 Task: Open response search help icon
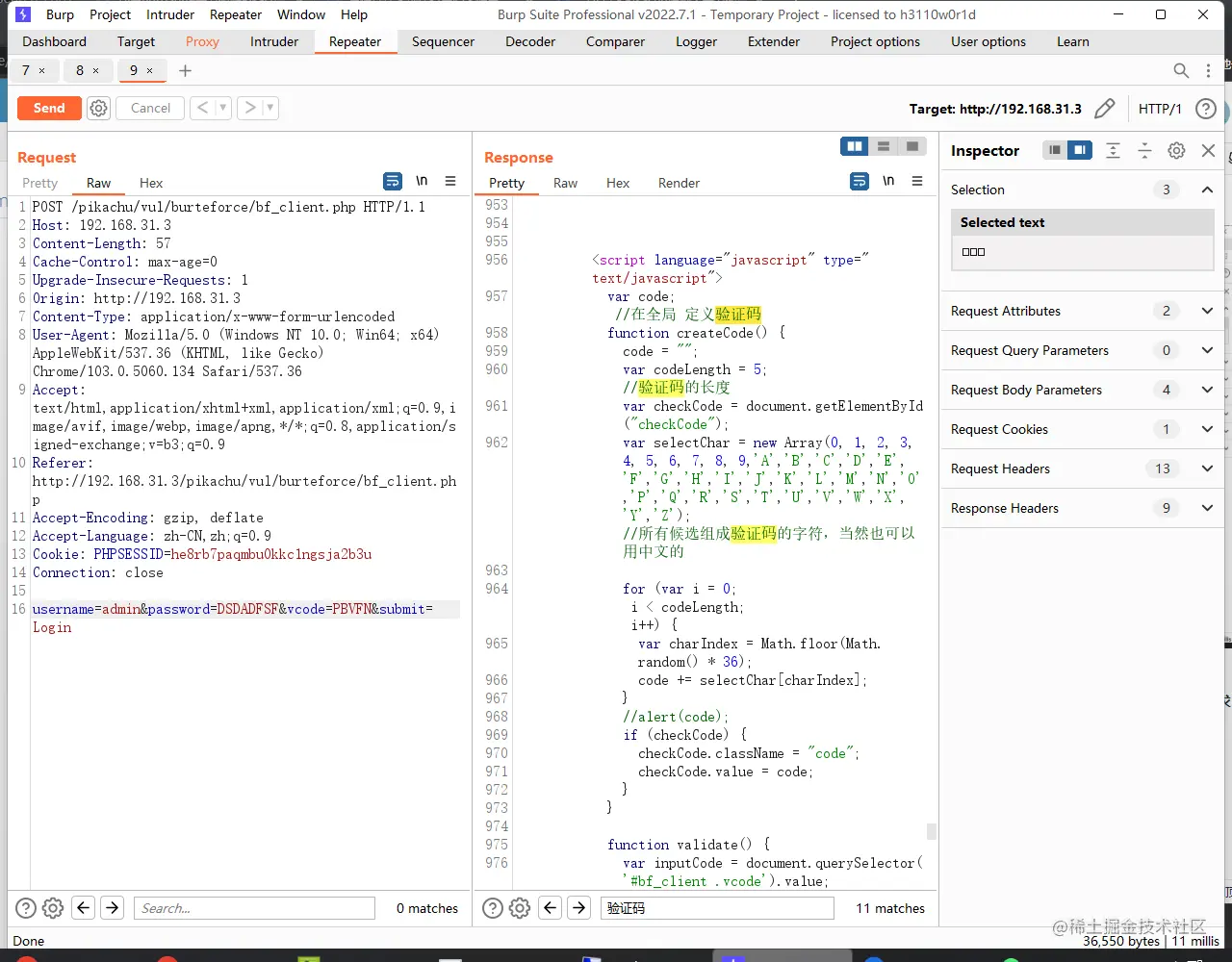point(492,907)
